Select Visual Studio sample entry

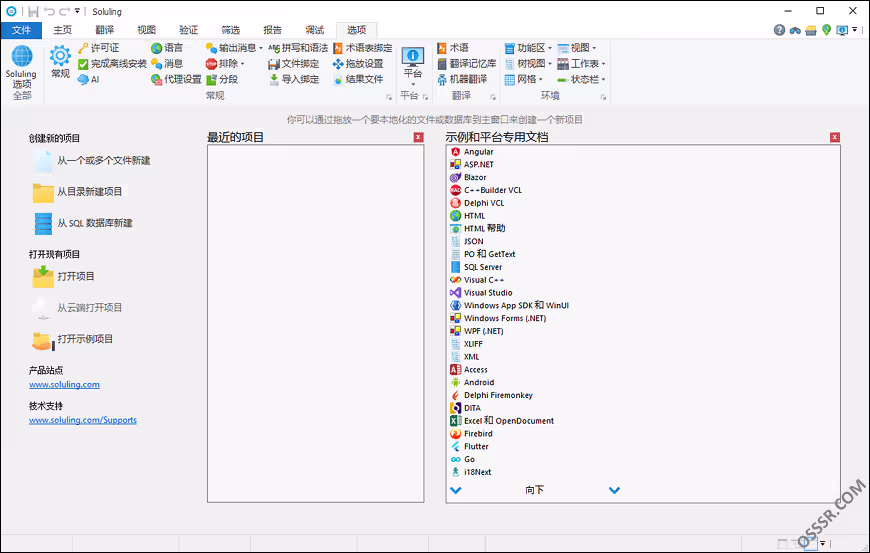click(481, 292)
